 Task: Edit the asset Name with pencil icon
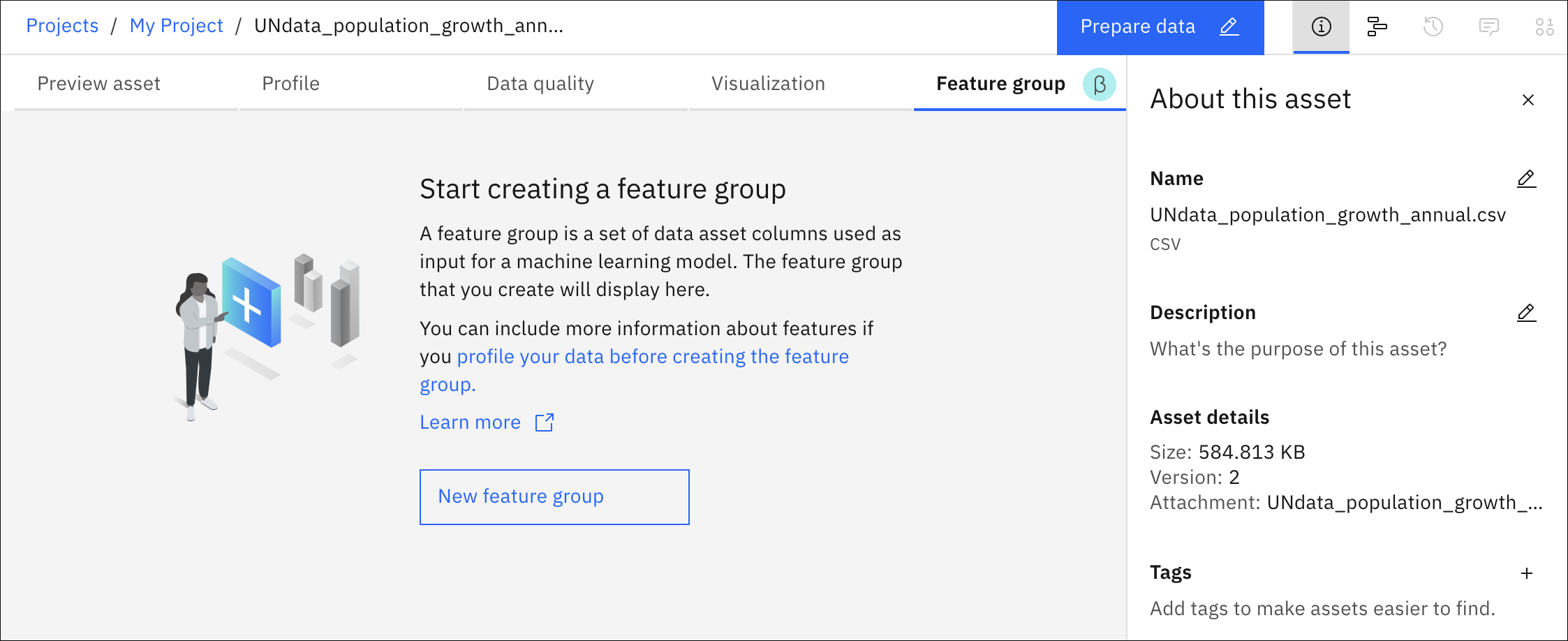(x=1526, y=179)
